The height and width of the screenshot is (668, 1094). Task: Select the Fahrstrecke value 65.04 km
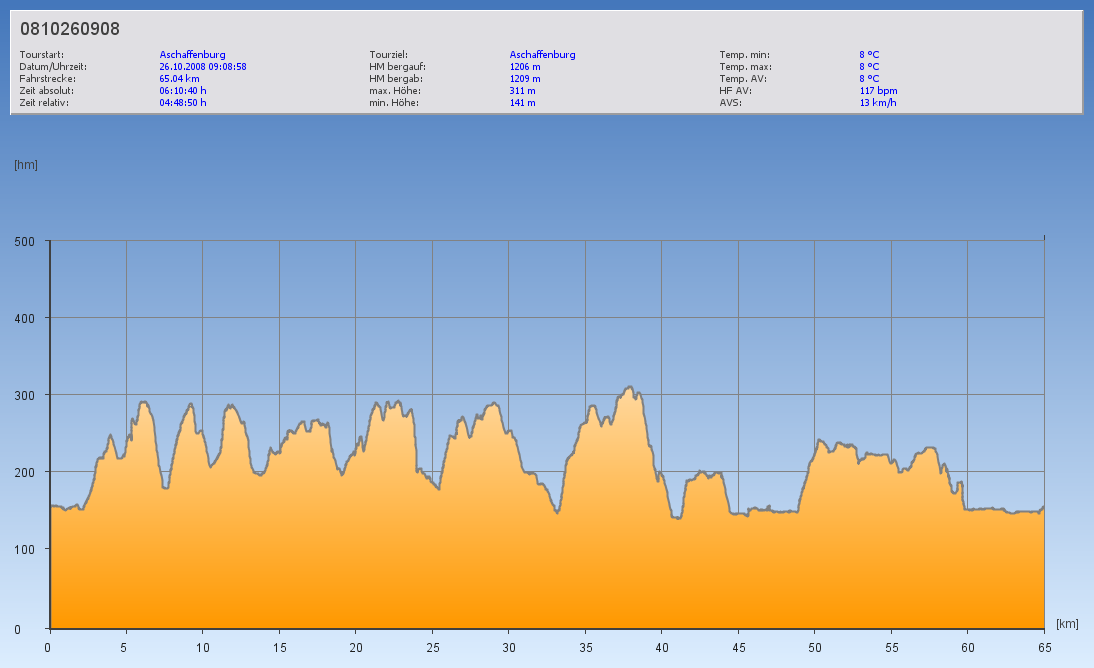[x=180, y=78]
